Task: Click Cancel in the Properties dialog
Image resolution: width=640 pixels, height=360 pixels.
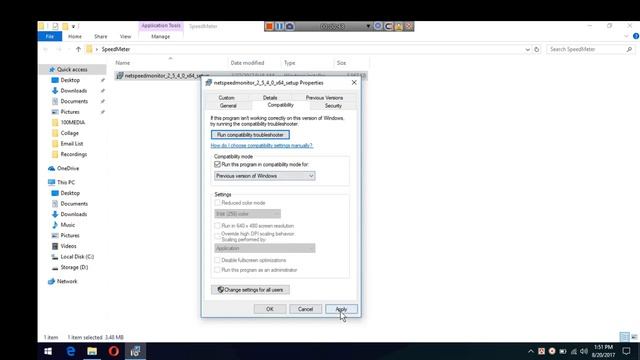Action: (305, 309)
